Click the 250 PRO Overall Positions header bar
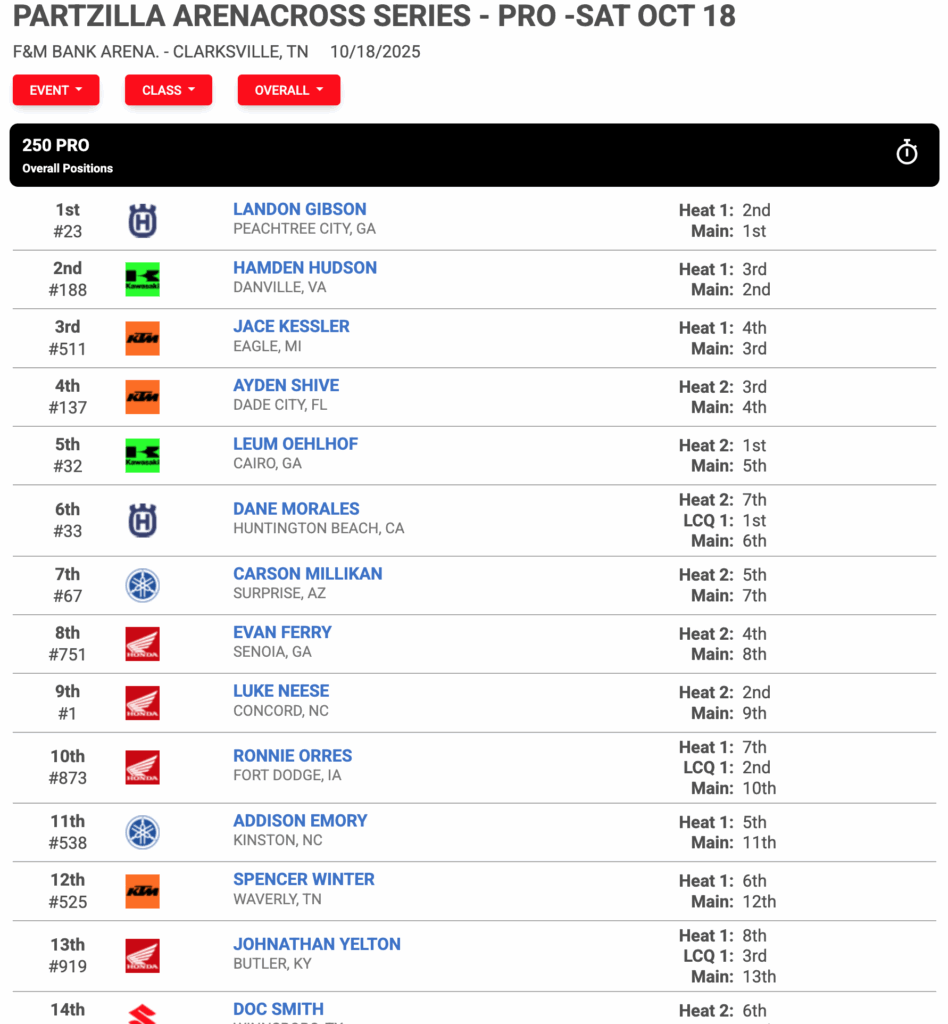The width and height of the screenshot is (948, 1024). (x=474, y=155)
